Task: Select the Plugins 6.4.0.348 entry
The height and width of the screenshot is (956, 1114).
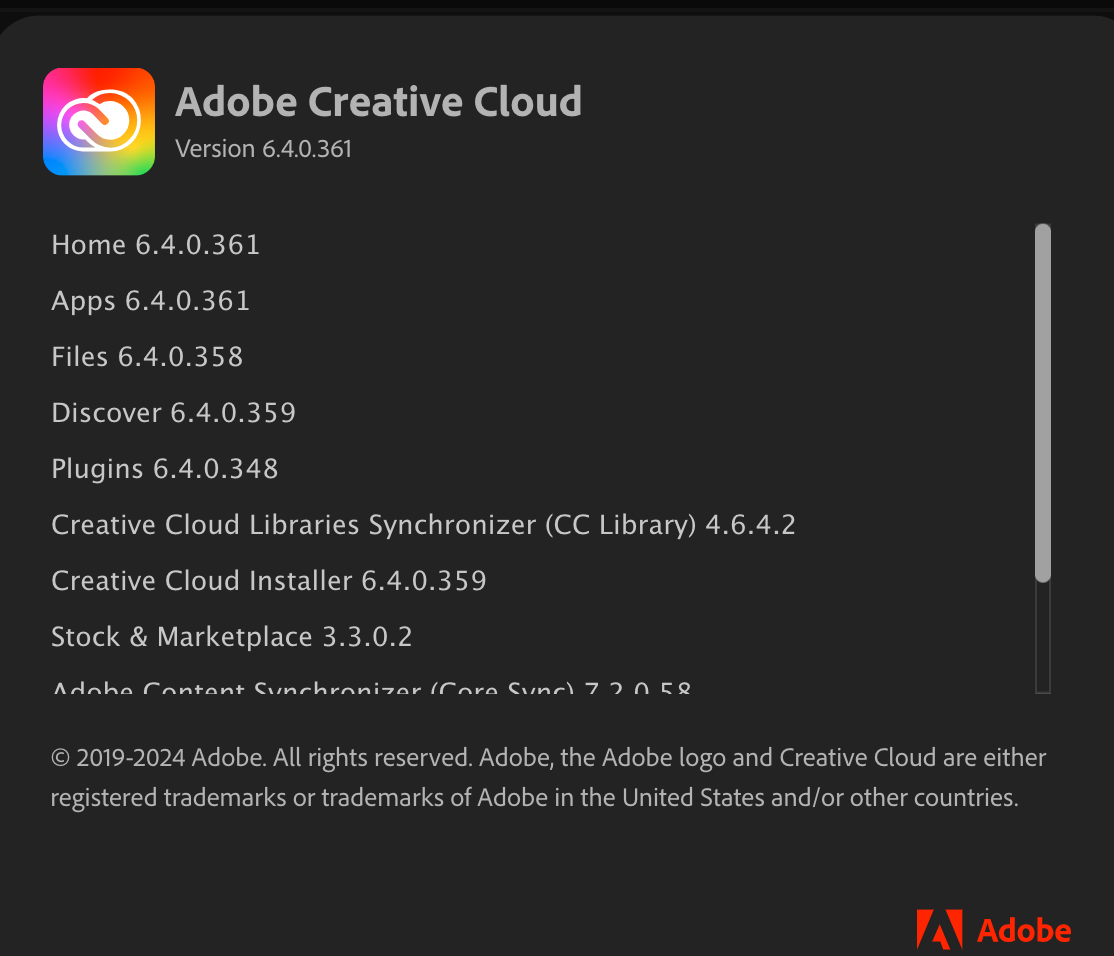Action: [164, 469]
